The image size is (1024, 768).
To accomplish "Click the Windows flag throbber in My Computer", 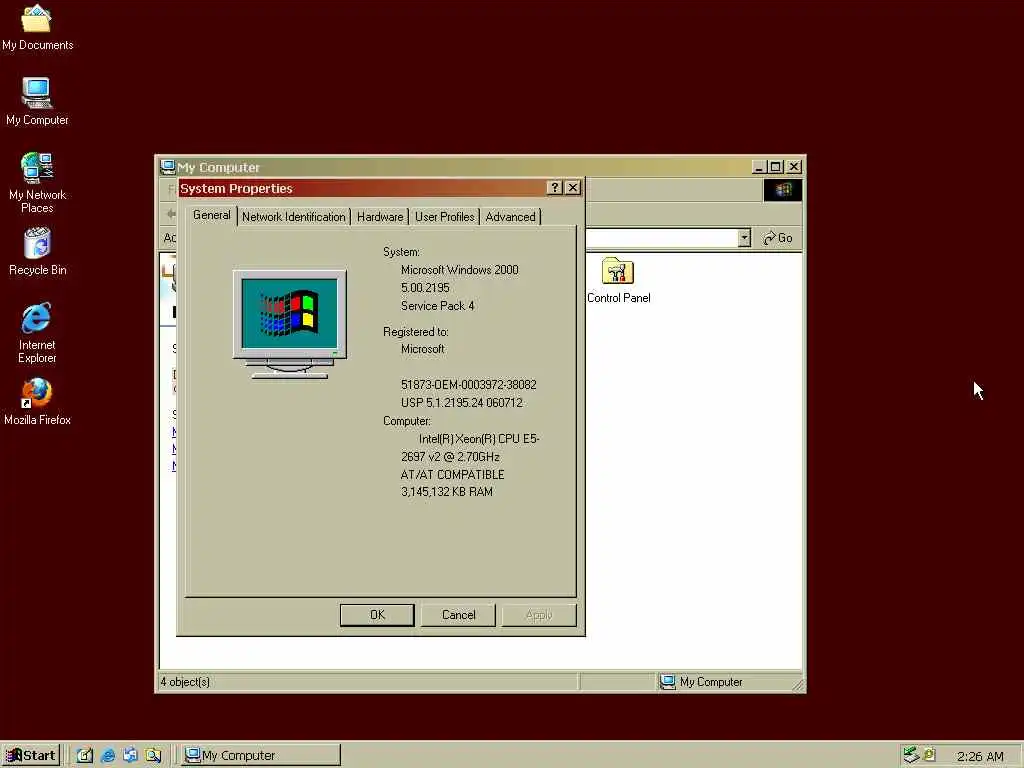I will (x=782, y=190).
